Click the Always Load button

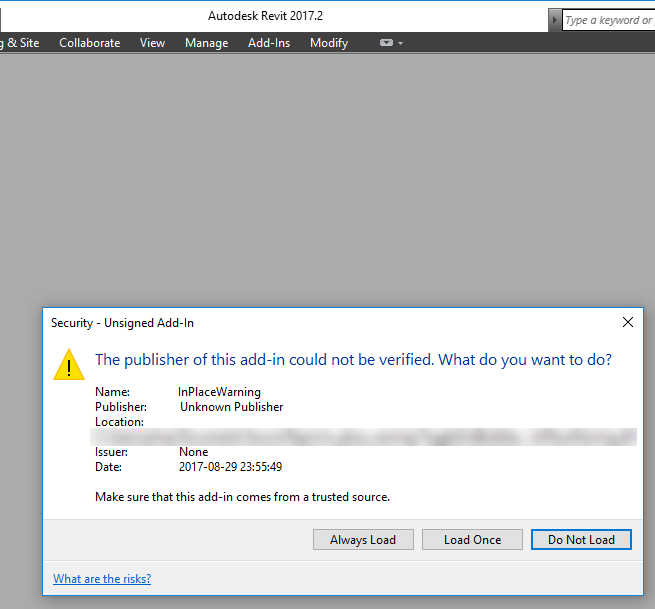pos(363,540)
